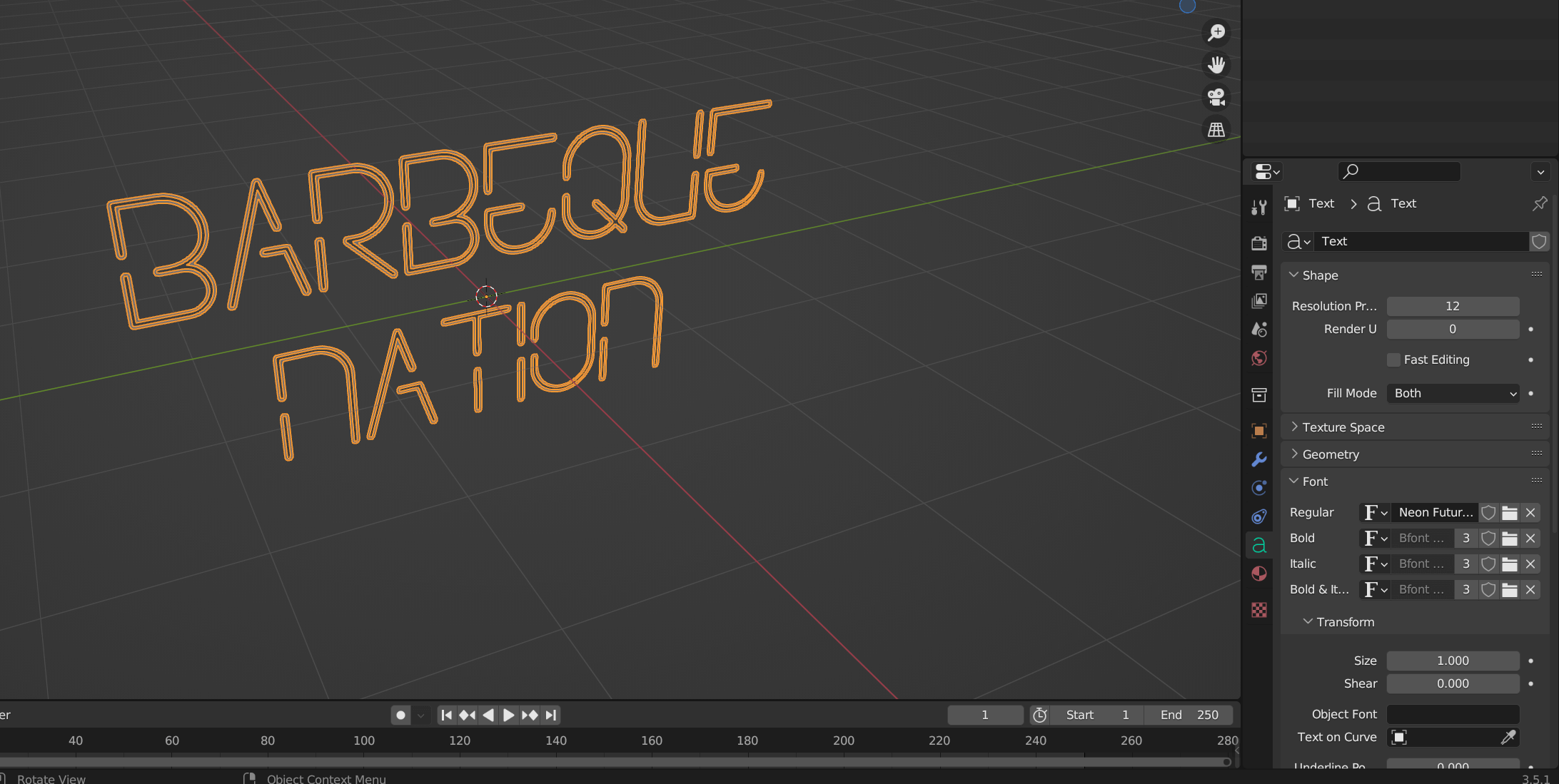The height and width of the screenshot is (784, 1559).
Task: Open the Modifier properties wrench tab
Action: tap(1259, 459)
